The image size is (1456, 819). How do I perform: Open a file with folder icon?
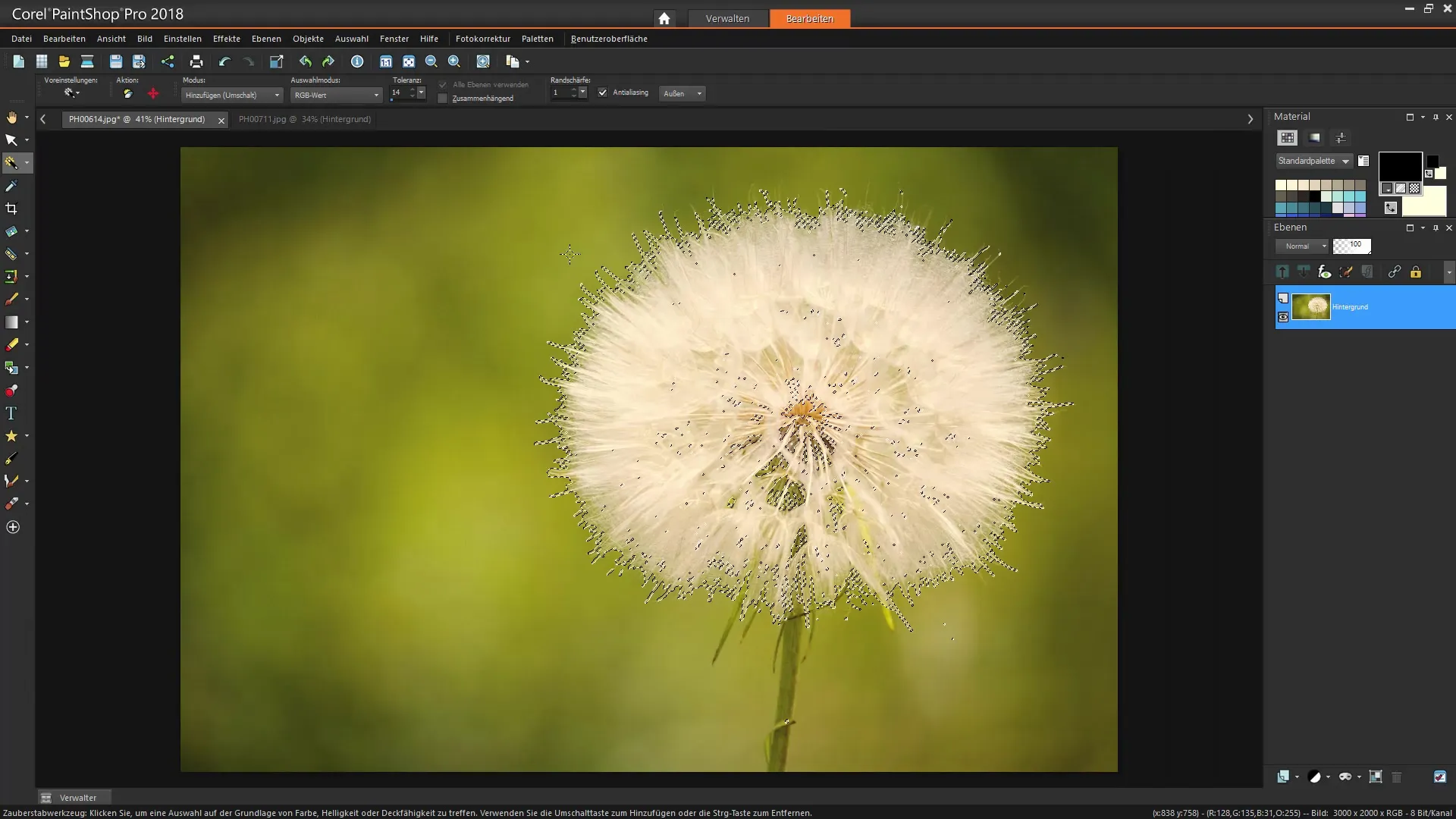pyautogui.click(x=64, y=61)
